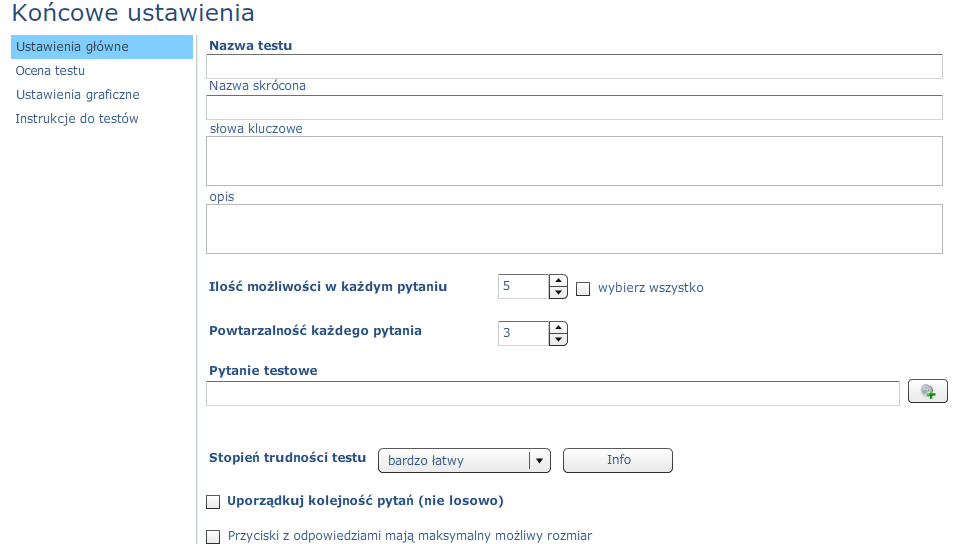Click into the Nazwa skrócona field
This screenshot has height=544, width=979.
(574, 107)
